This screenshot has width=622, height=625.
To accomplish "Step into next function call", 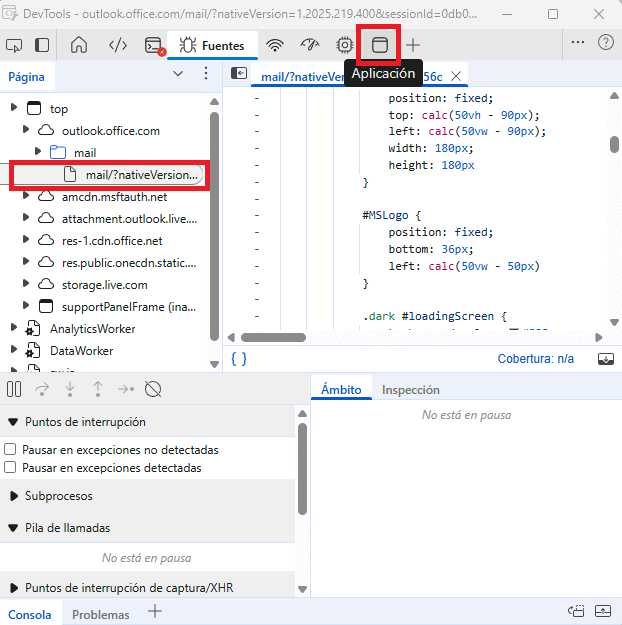I will tap(70, 389).
